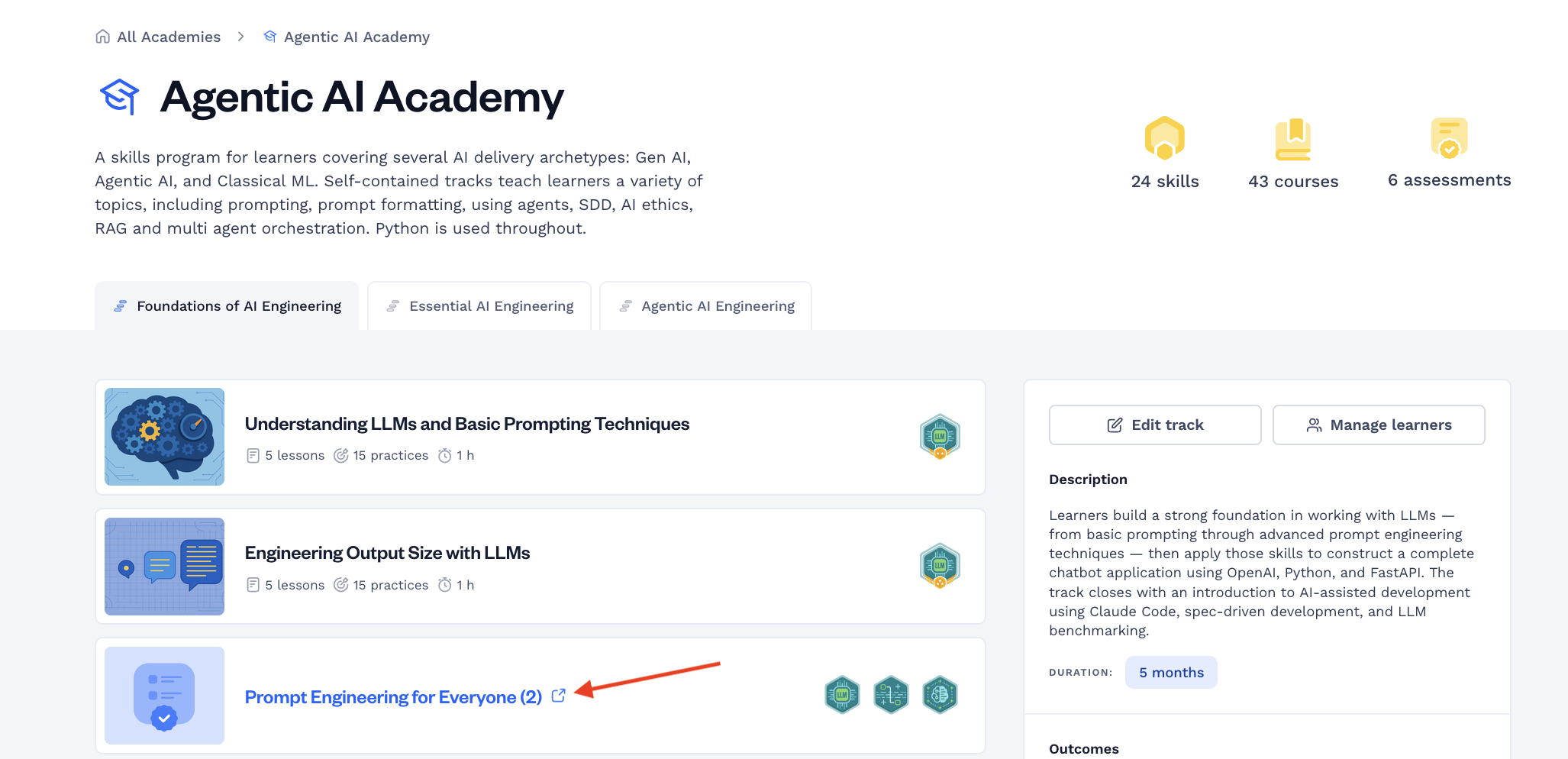1568x759 pixels.
Task: Open the external link icon next to Prompt Engineering
Action: pyautogui.click(x=559, y=696)
